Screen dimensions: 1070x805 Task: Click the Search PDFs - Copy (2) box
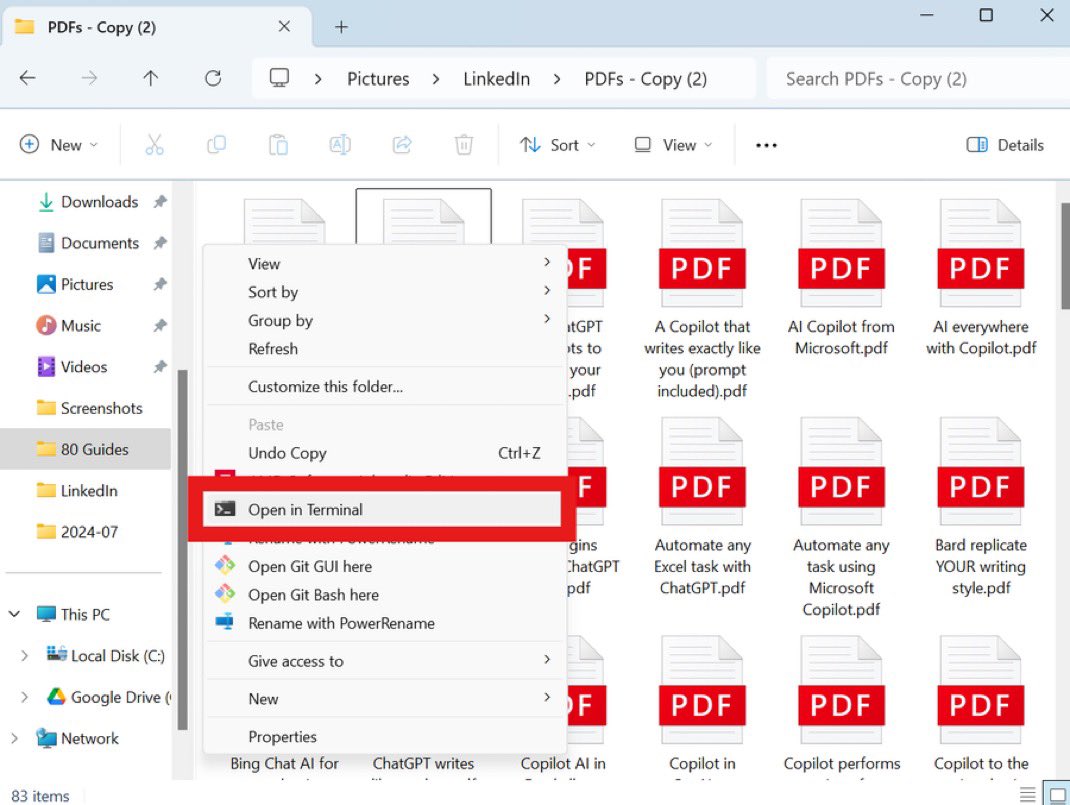click(918, 79)
